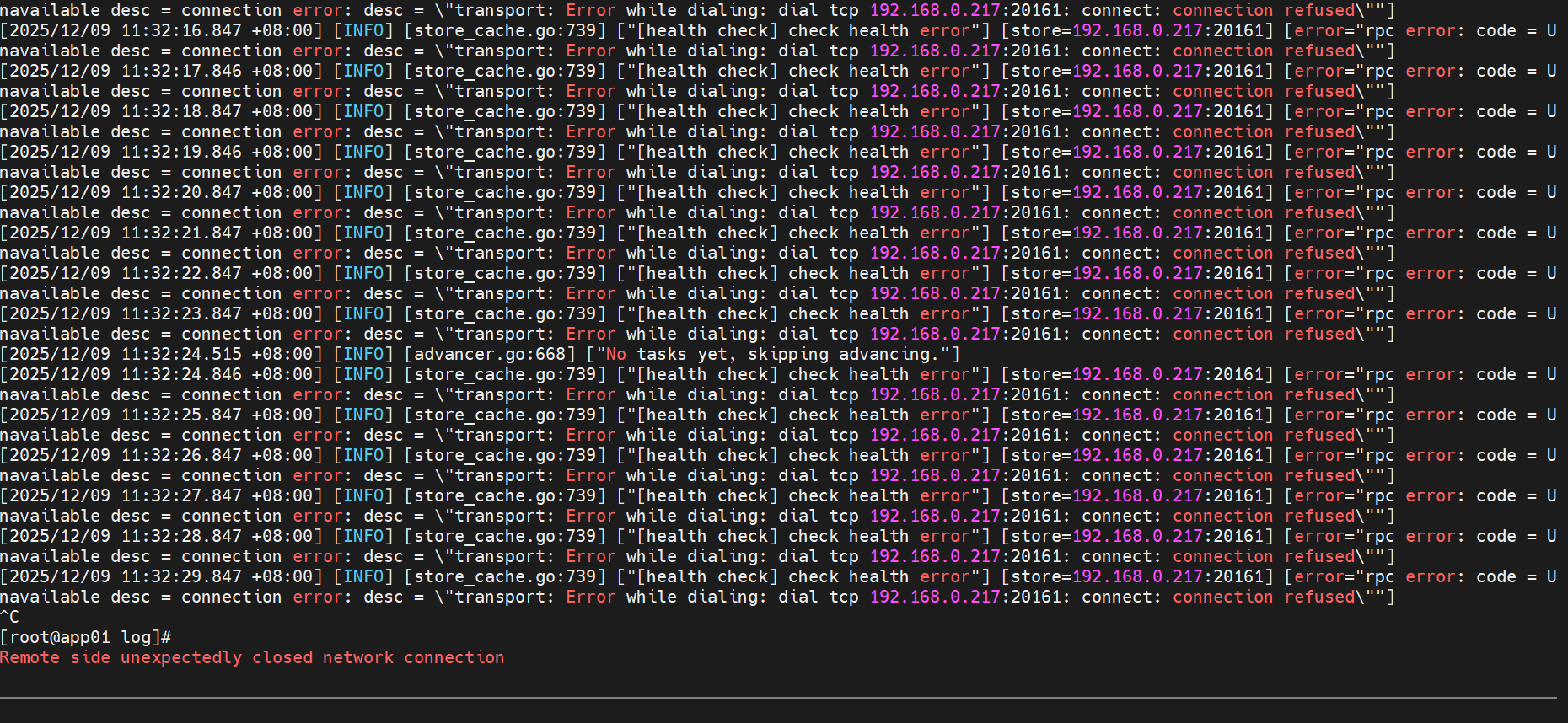1568x723 pixels.
Task: Place cursor on timestamp 11:32:19.846
Action: point(181,153)
